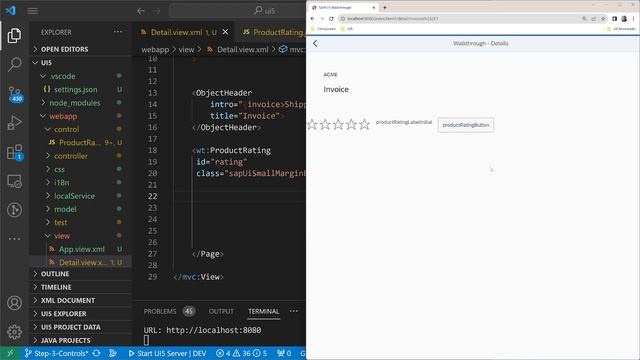Close the Detail.view.xml editor tab
This screenshot has width=640, height=360.
225,32
